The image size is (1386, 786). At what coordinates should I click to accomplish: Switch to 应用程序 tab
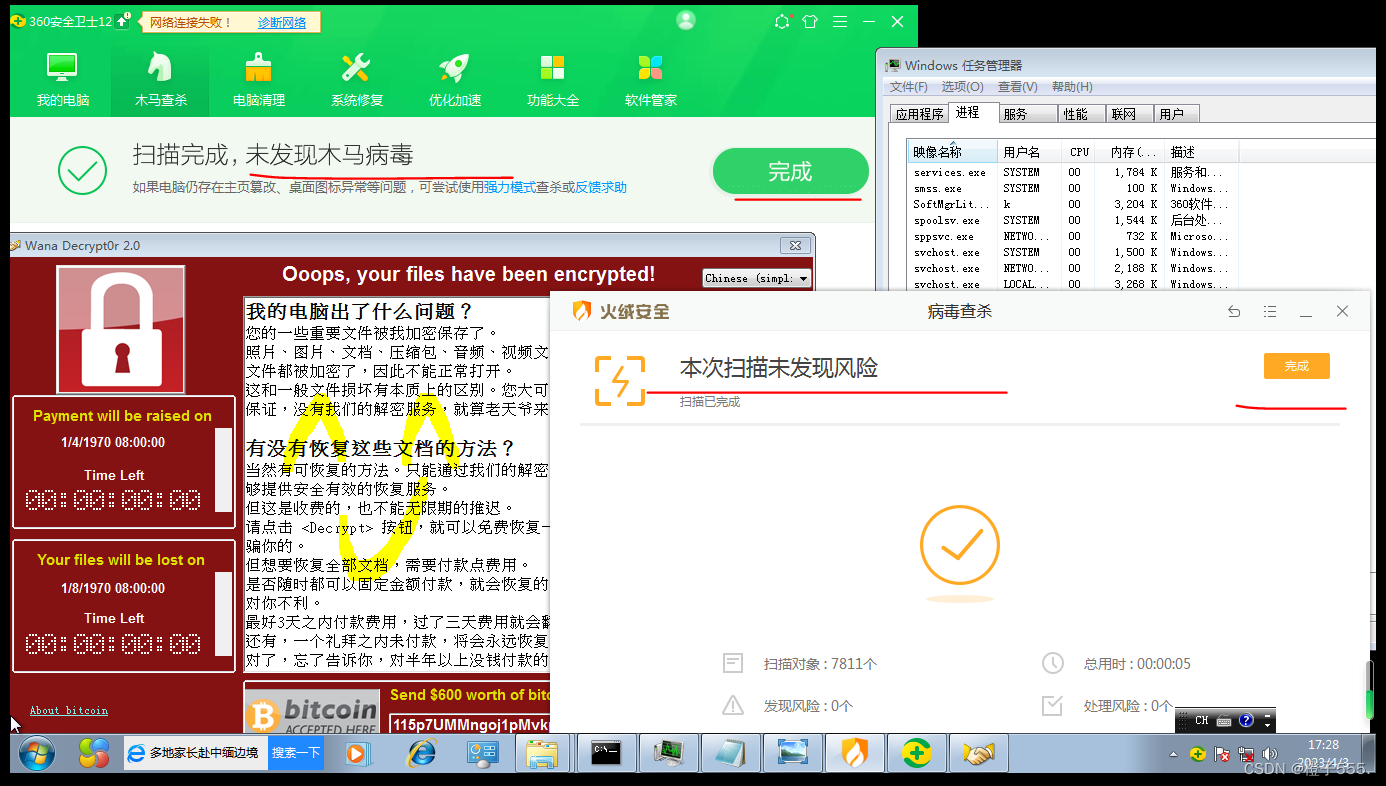[x=919, y=114]
